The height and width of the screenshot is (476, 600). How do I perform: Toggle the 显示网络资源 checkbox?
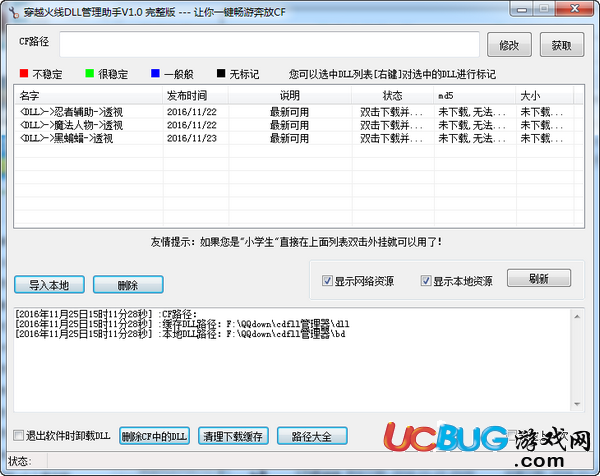pyautogui.click(x=327, y=280)
